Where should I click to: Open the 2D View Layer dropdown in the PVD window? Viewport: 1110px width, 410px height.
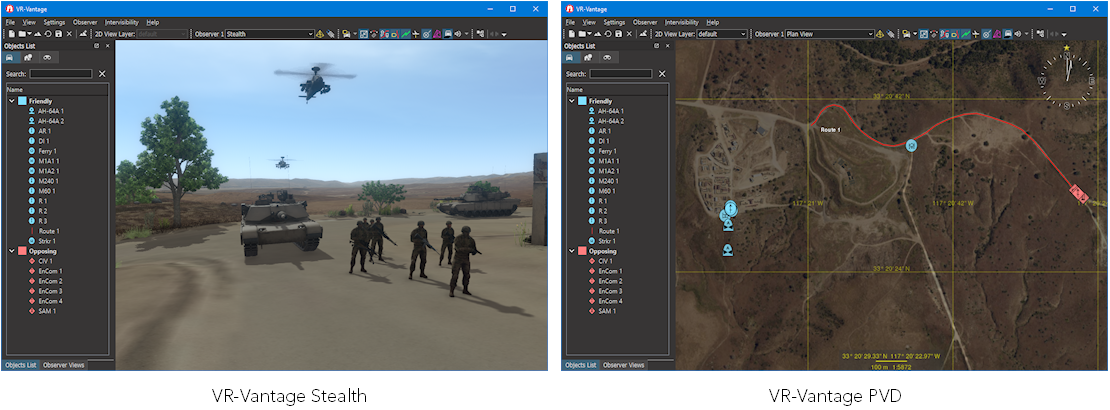point(721,34)
